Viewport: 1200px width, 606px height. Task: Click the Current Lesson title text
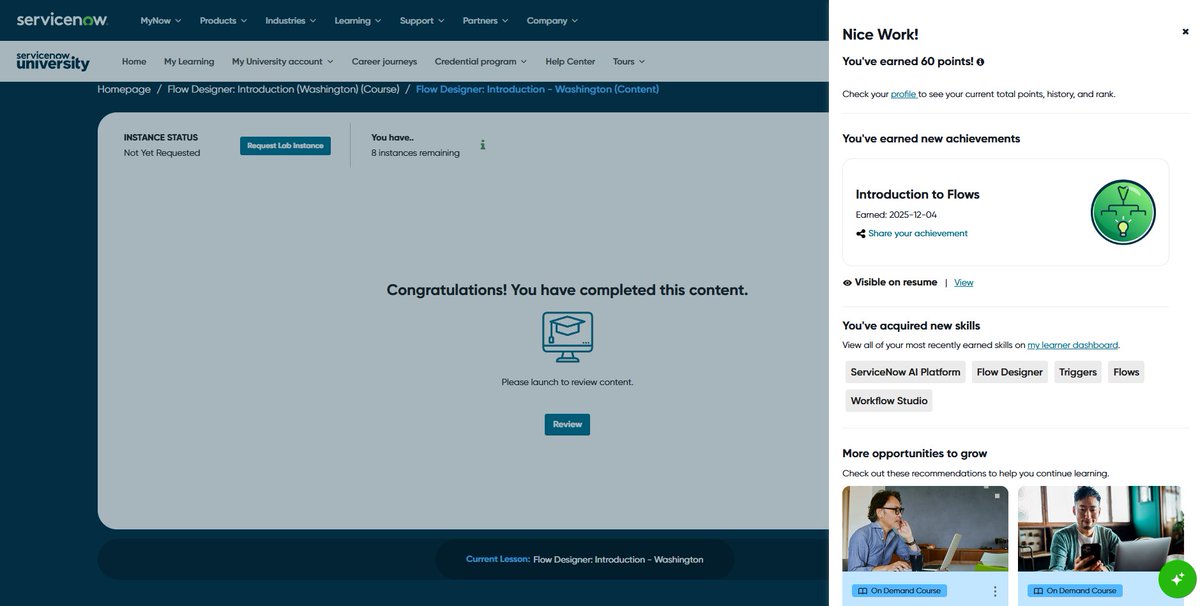pos(618,560)
